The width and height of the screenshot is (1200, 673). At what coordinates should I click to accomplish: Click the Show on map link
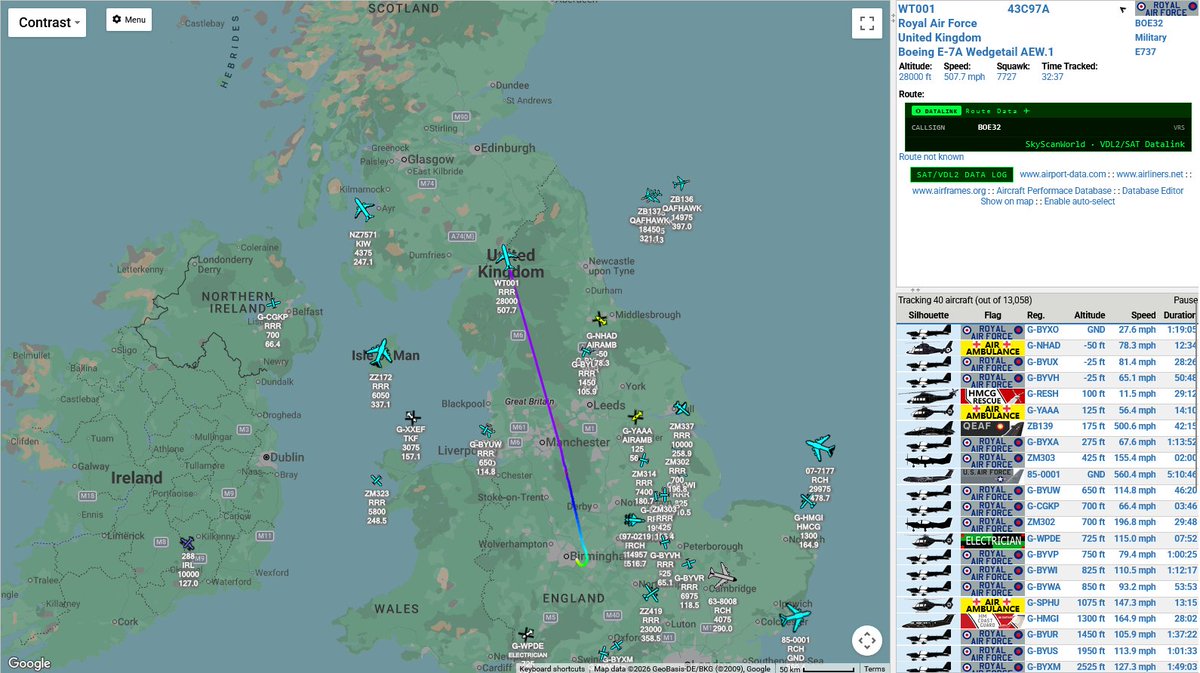pyautogui.click(x=1007, y=201)
